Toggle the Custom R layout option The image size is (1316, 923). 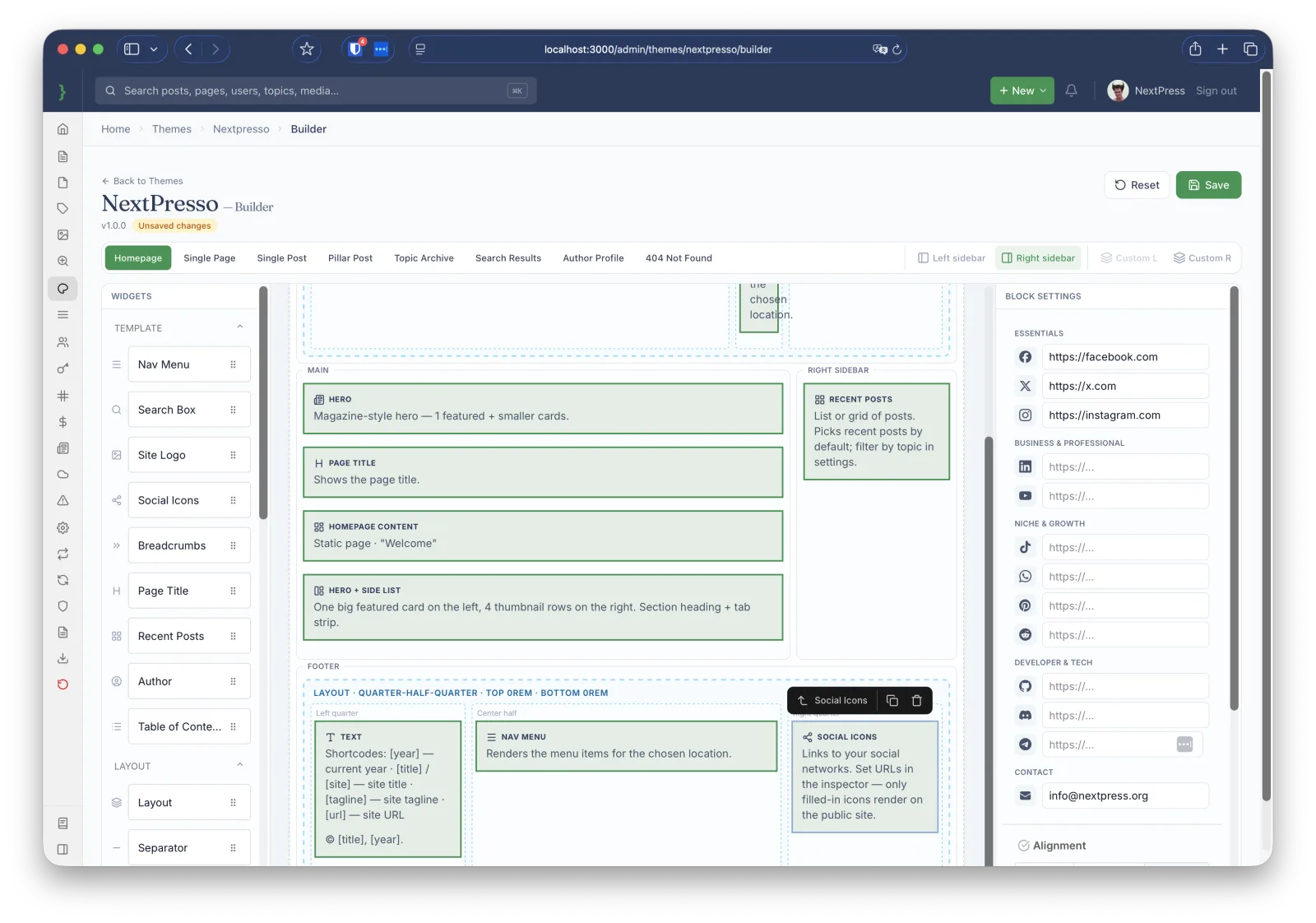[x=1202, y=258]
